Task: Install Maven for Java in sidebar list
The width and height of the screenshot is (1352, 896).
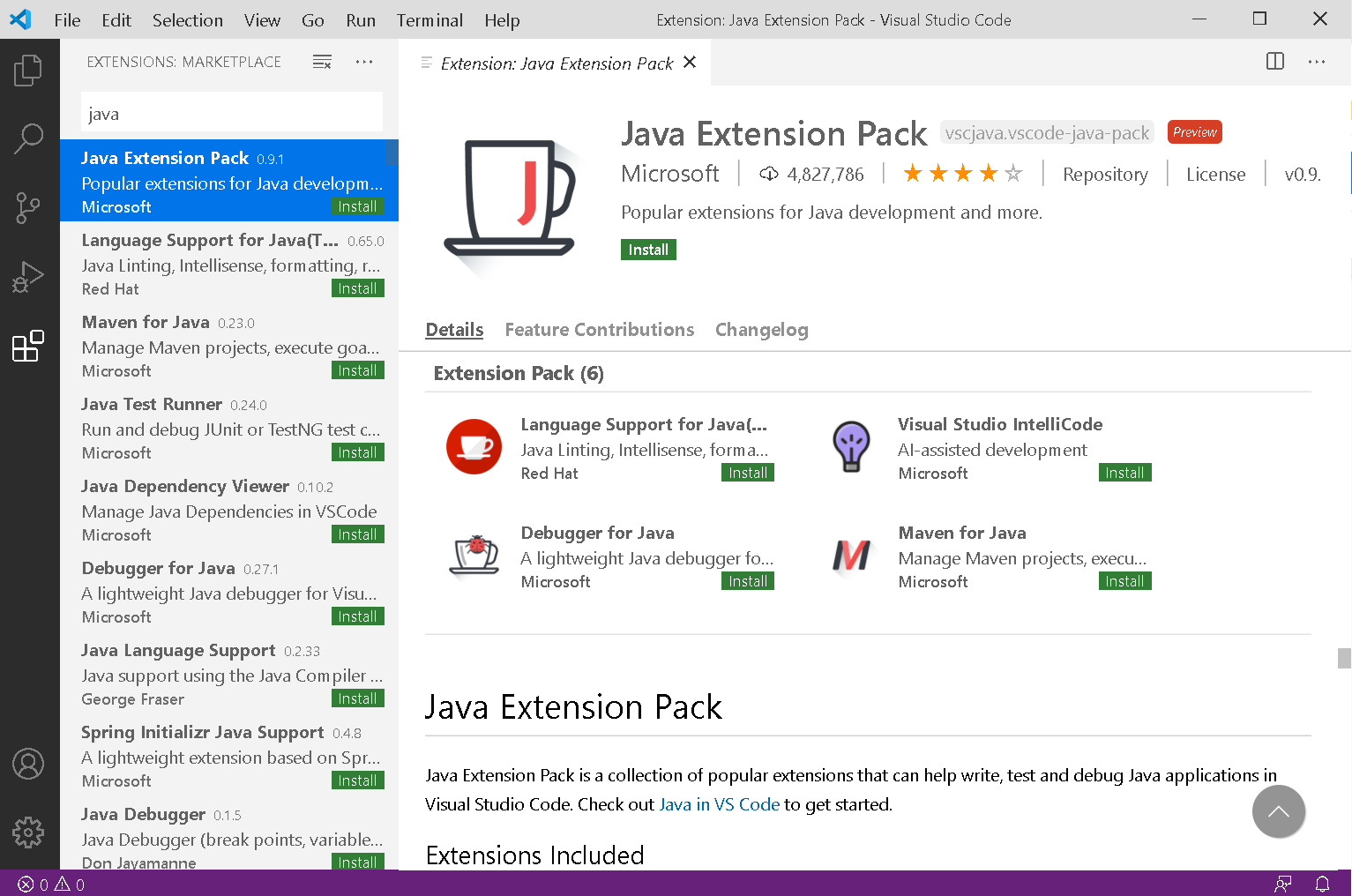Action: click(357, 370)
